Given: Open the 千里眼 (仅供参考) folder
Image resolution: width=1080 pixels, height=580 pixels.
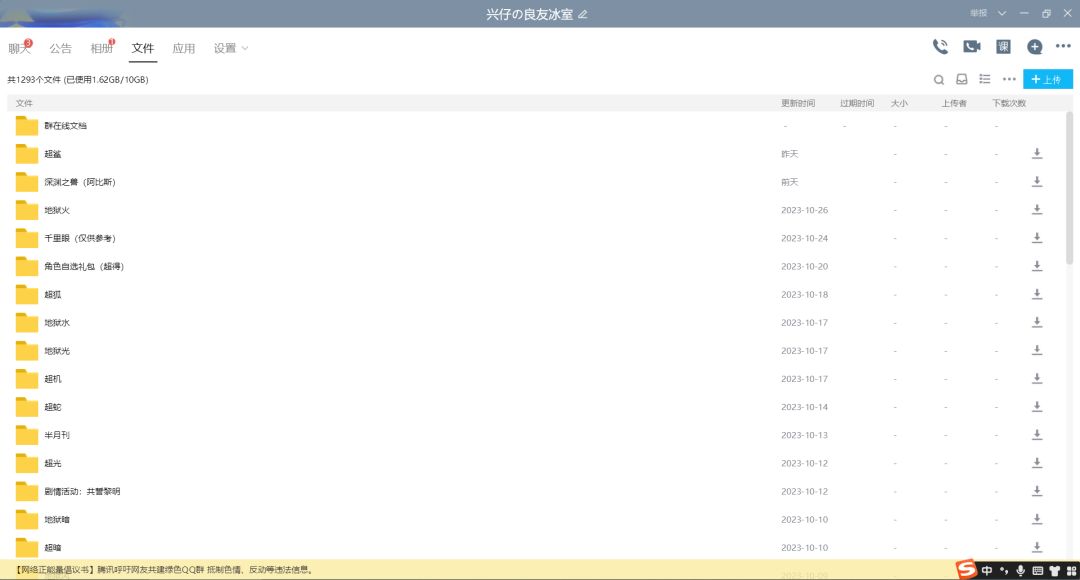Looking at the screenshot, I should [80, 238].
